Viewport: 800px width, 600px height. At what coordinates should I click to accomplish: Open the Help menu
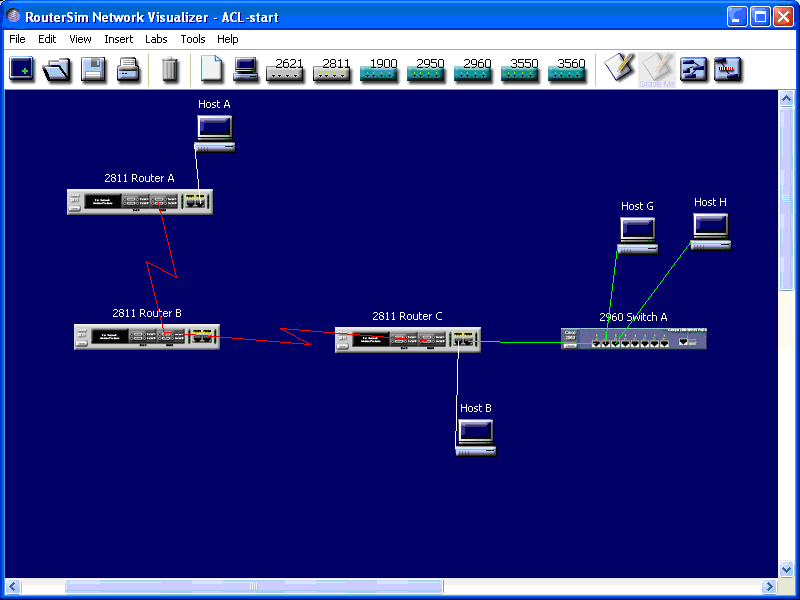tap(228, 39)
